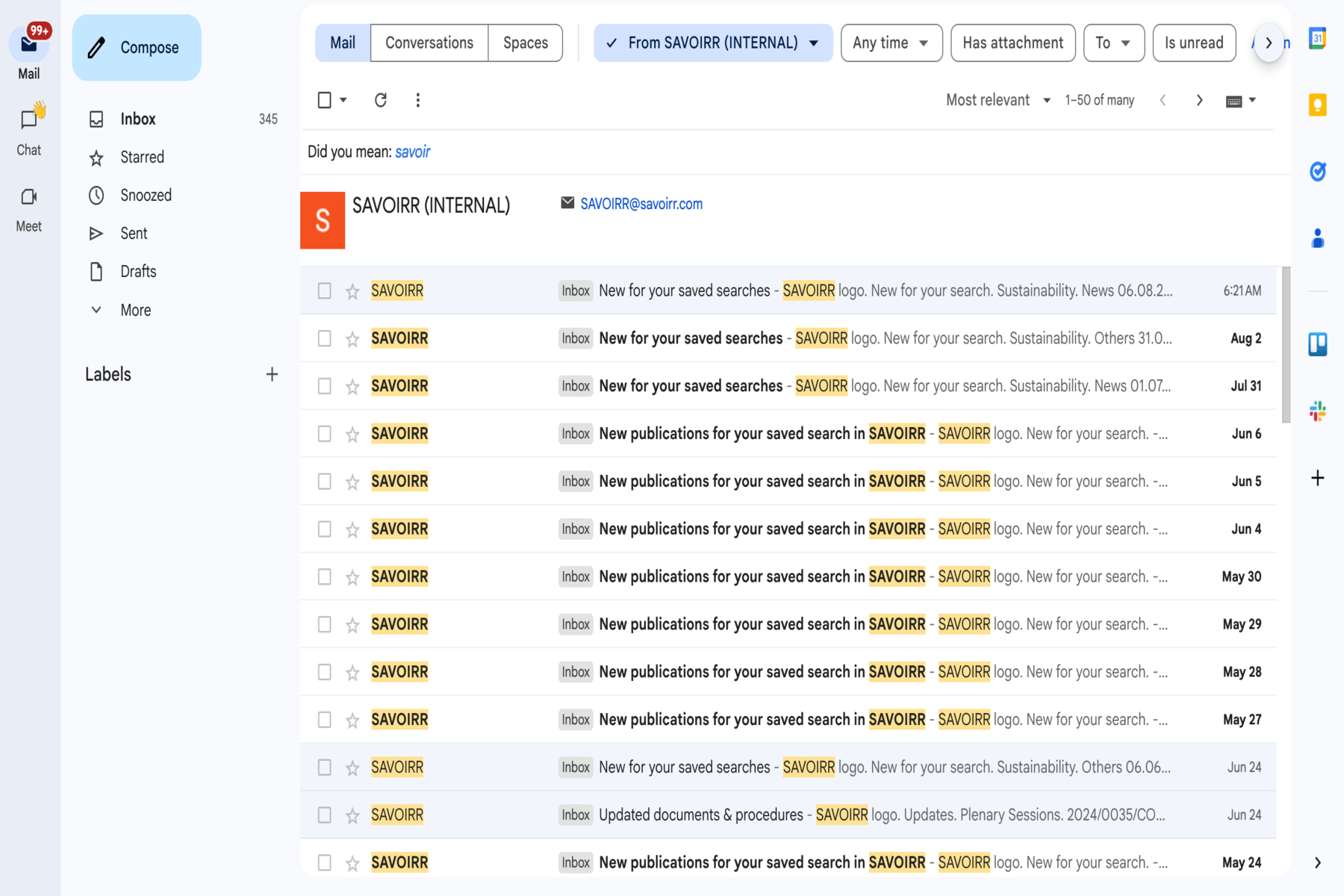Select checkbox of Jun 6 email
1344x896 pixels.
(324, 434)
